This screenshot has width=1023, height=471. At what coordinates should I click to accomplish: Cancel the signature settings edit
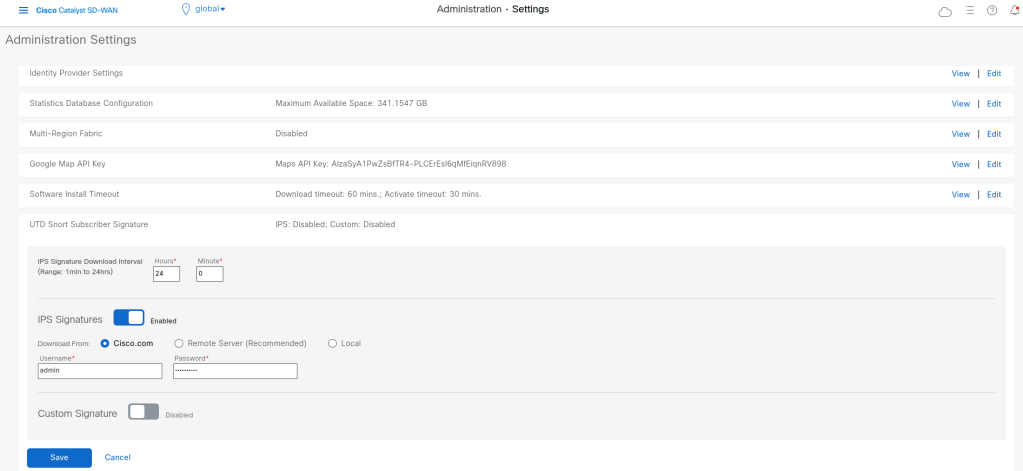[118, 457]
